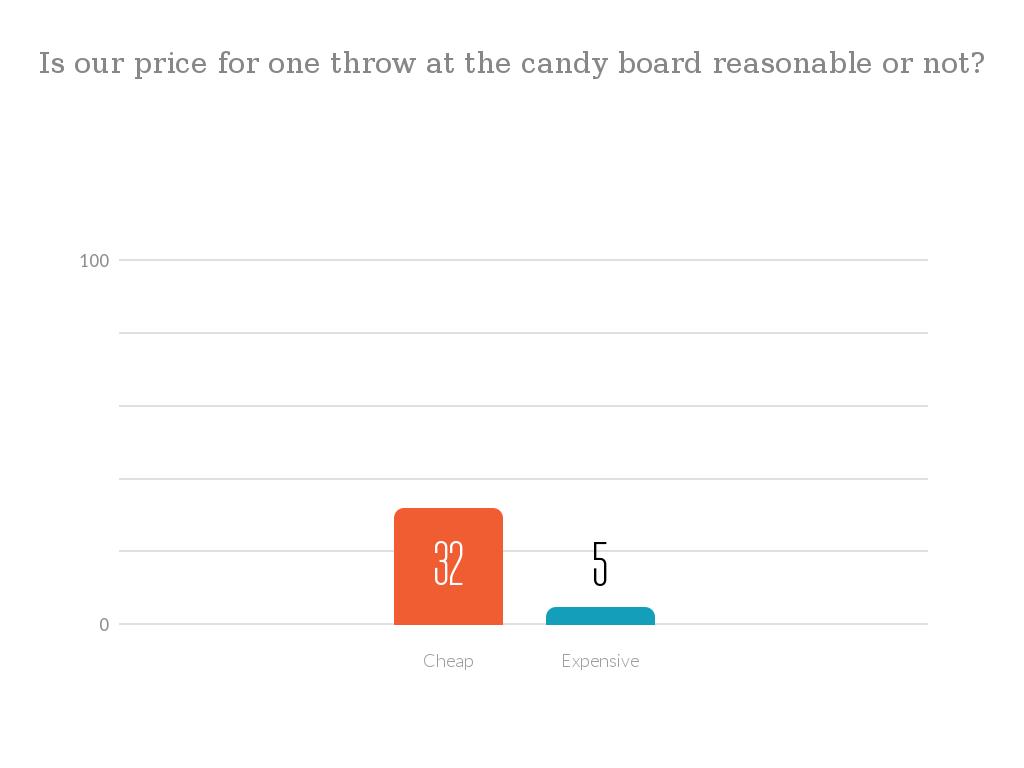The width and height of the screenshot is (1024, 768).
Task: Click the 0 y-axis label
Action: click(x=104, y=625)
